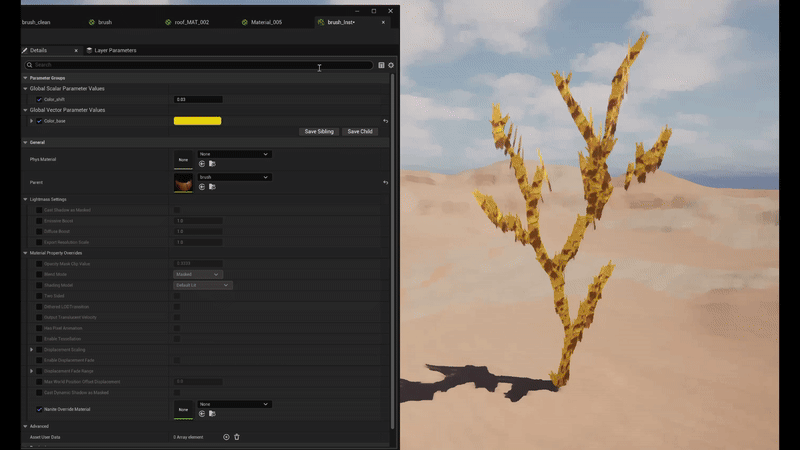Collapse Material Property Overrides section
The height and width of the screenshot is (450, 800).
[x=25, y=253]
